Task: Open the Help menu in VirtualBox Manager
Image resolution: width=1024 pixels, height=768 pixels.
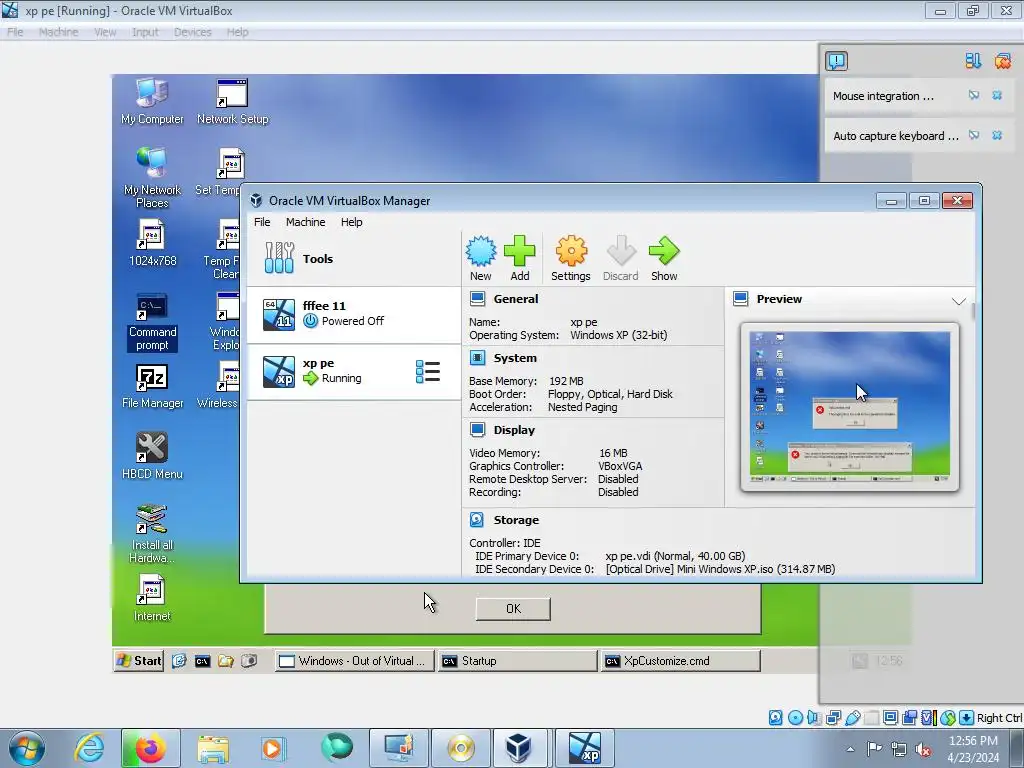Action: pos(351,222)
